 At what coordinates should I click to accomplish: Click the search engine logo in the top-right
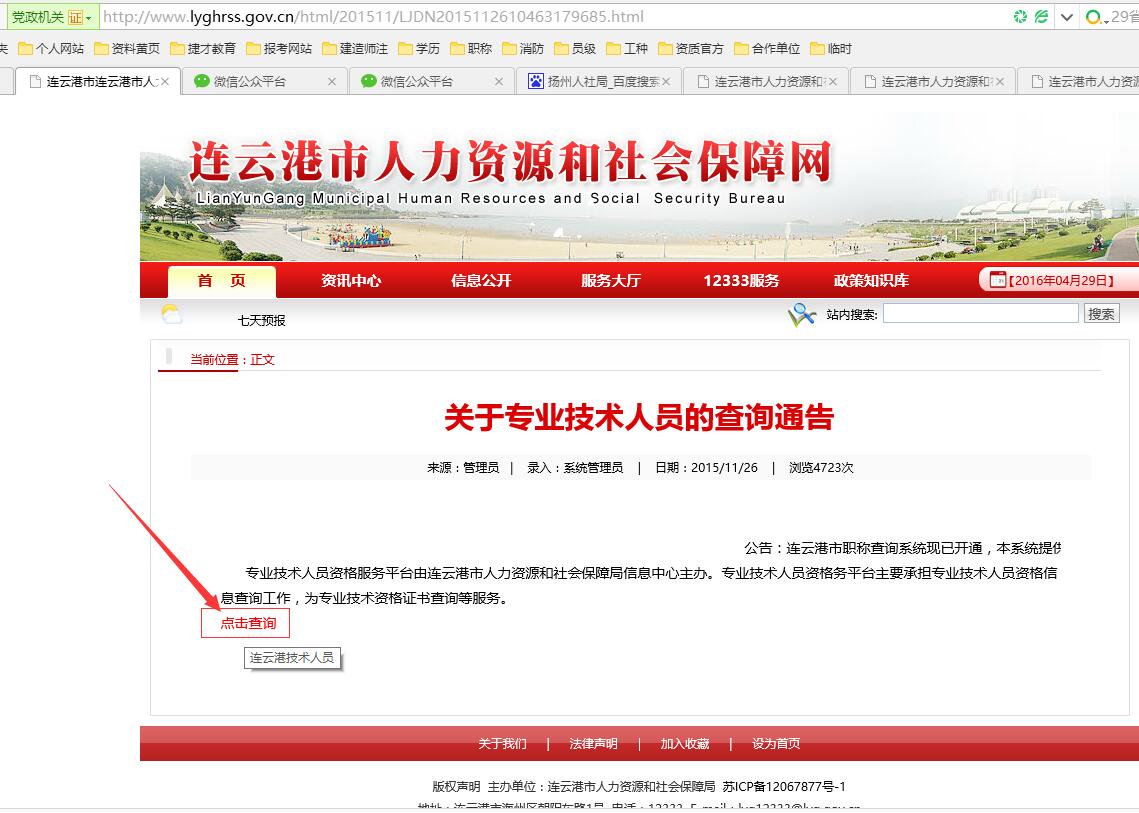point(1094,16)
